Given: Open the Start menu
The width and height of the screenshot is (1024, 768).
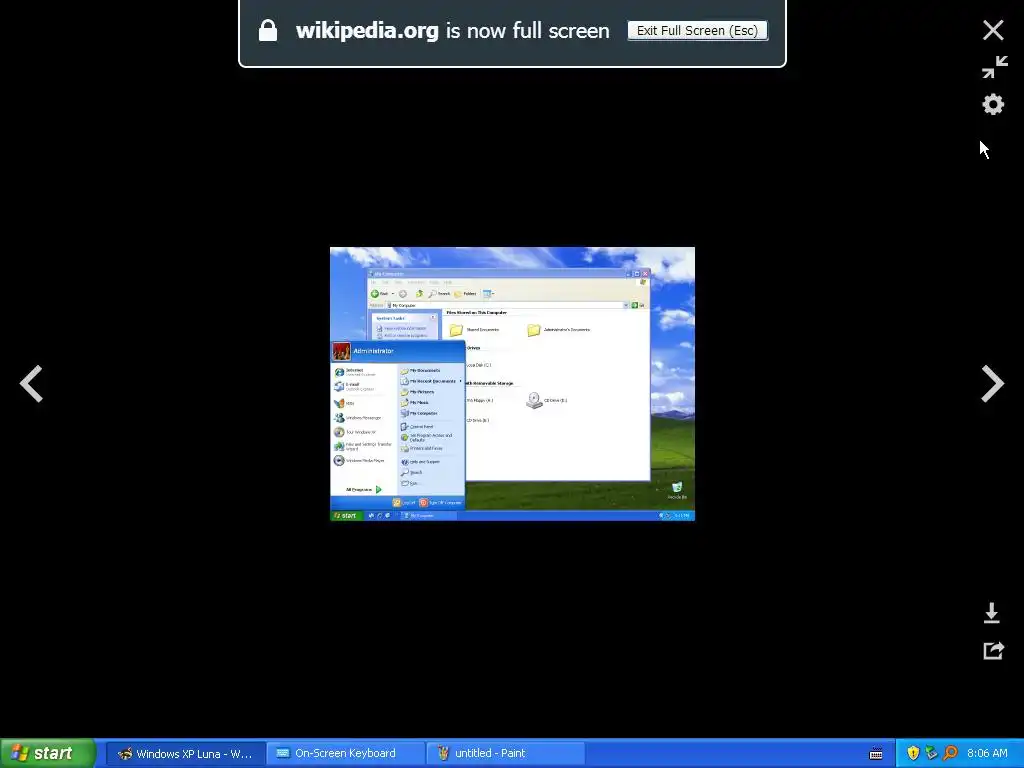Looking at the screenshot, I should [x=48, y=753].
